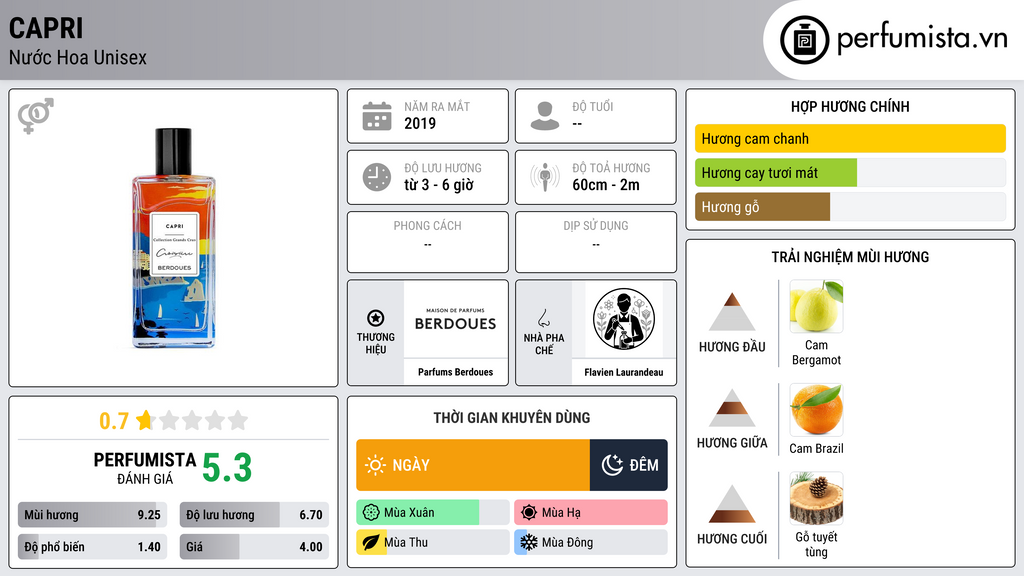Image resolution: width=1024 pixels, height=576 pixels.
Task: Click the unisex gender symbol icon
Action: click(x=36, y=116)
